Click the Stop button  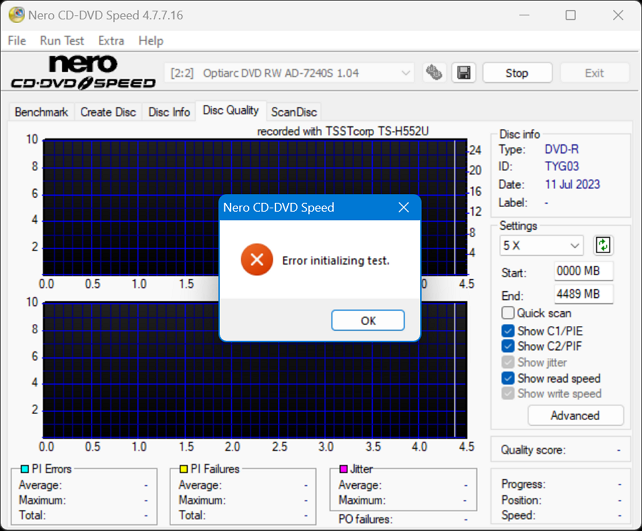517,73
